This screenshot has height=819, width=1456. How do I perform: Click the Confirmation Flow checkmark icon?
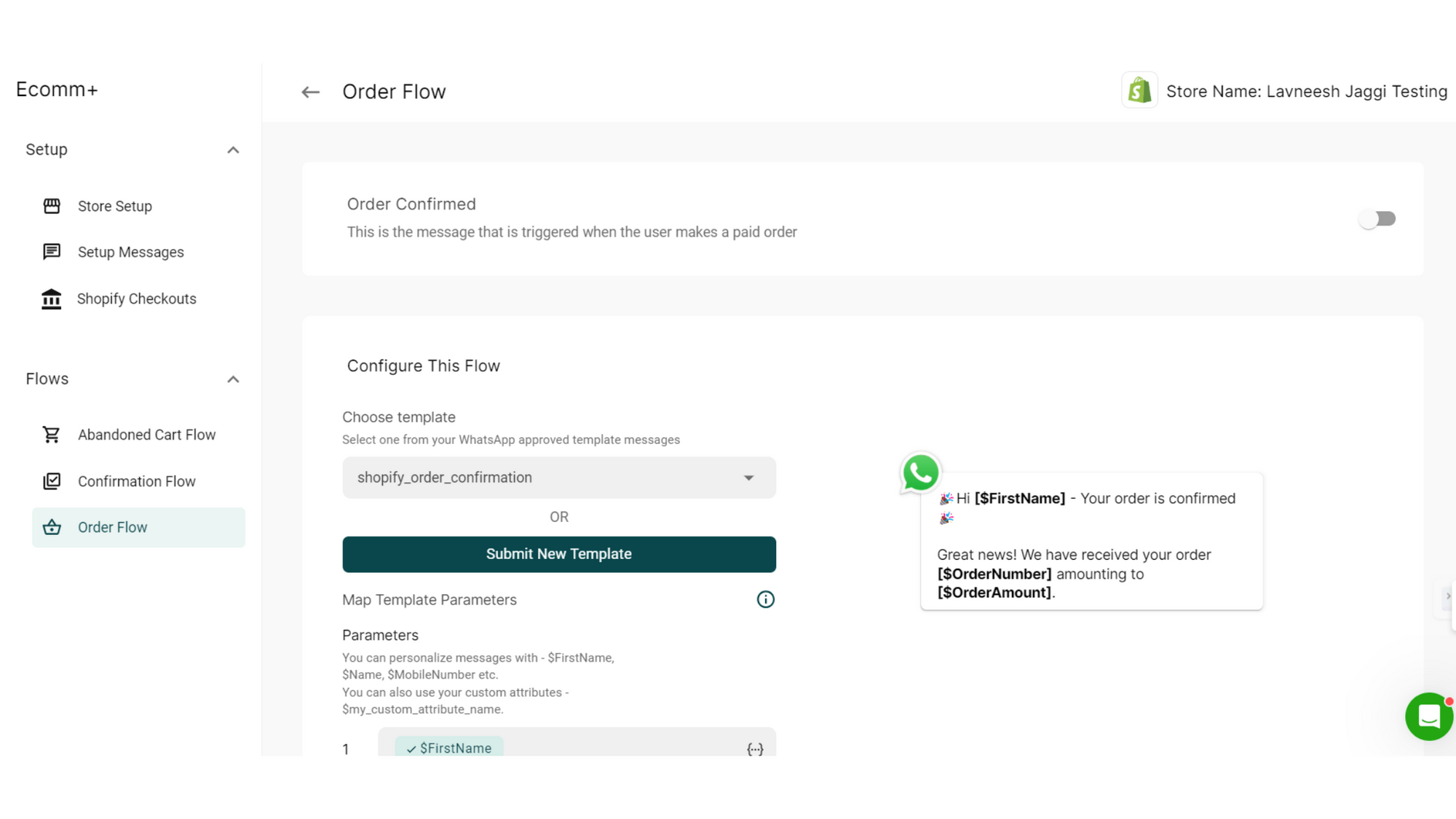click(51, 481)
